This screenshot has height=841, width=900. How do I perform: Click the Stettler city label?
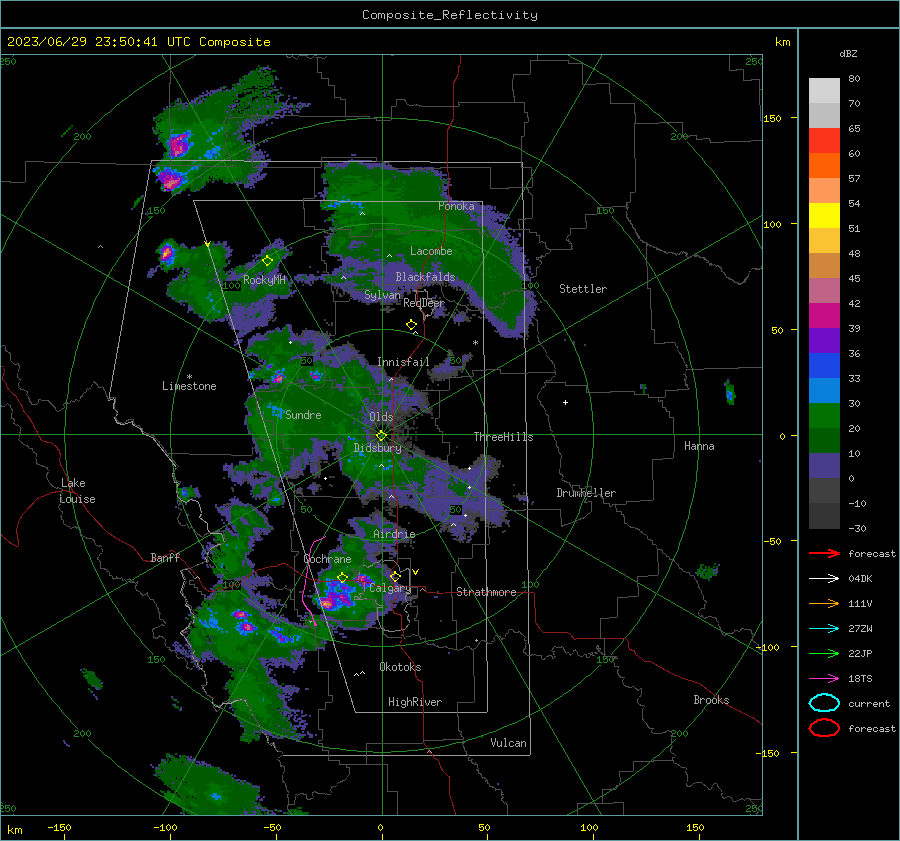tap(583, 289)
